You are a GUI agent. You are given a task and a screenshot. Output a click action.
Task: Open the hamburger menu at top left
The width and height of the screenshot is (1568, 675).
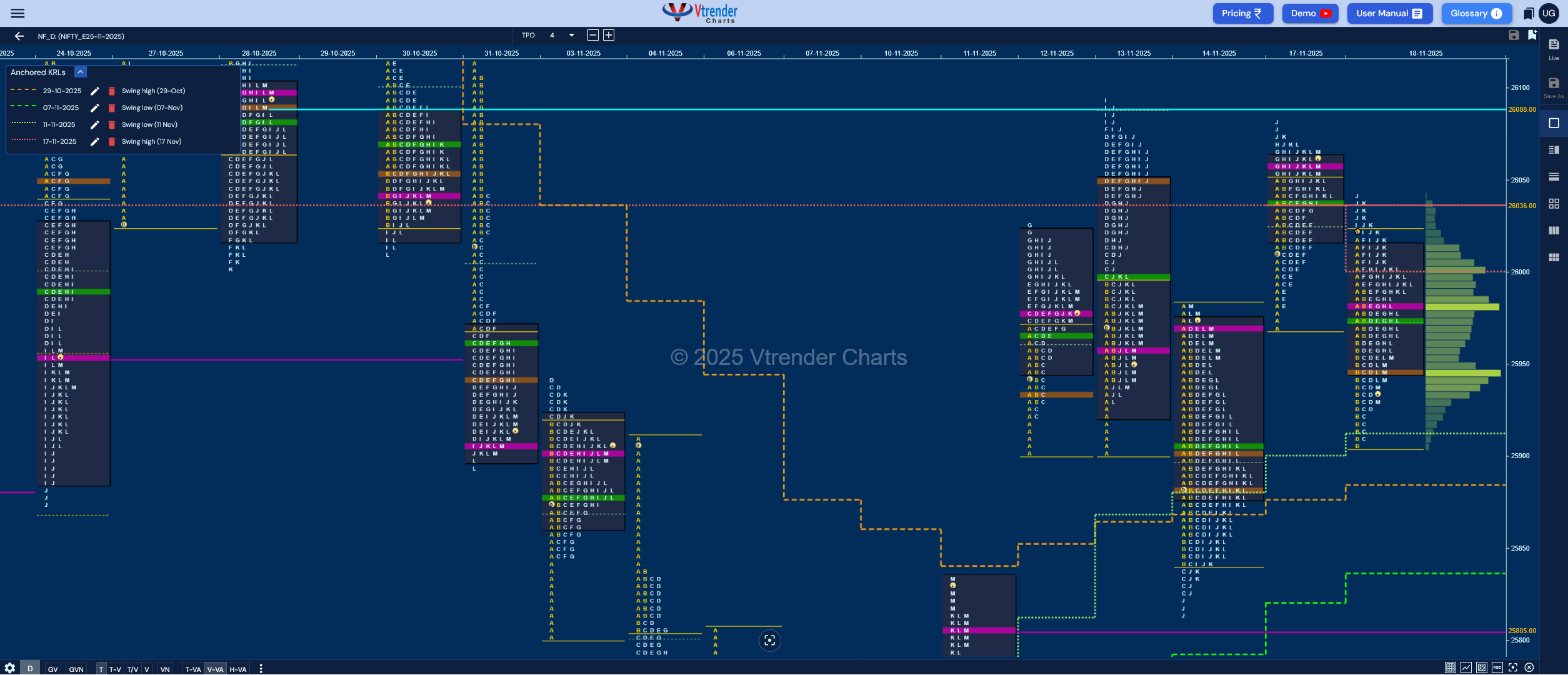click(x=17, y=13)
